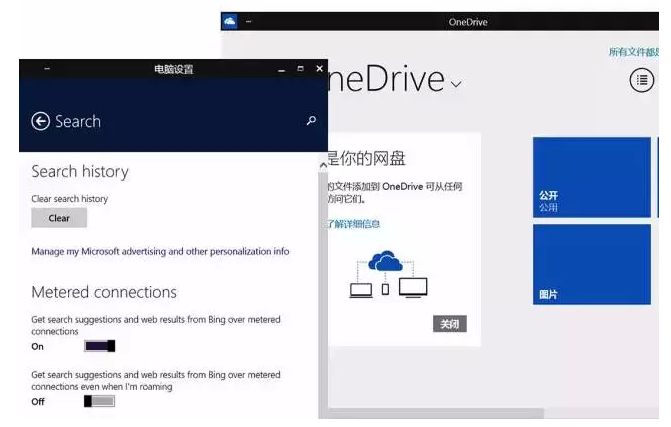Click the 关闭 button in OneDrive card
Viewport: 671px width, 427px height.
(450, 324)
